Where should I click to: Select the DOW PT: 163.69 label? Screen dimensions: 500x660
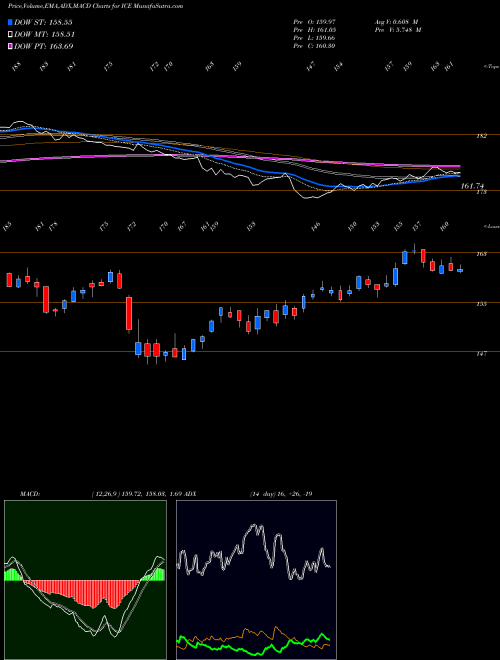[x=43, y=46]
